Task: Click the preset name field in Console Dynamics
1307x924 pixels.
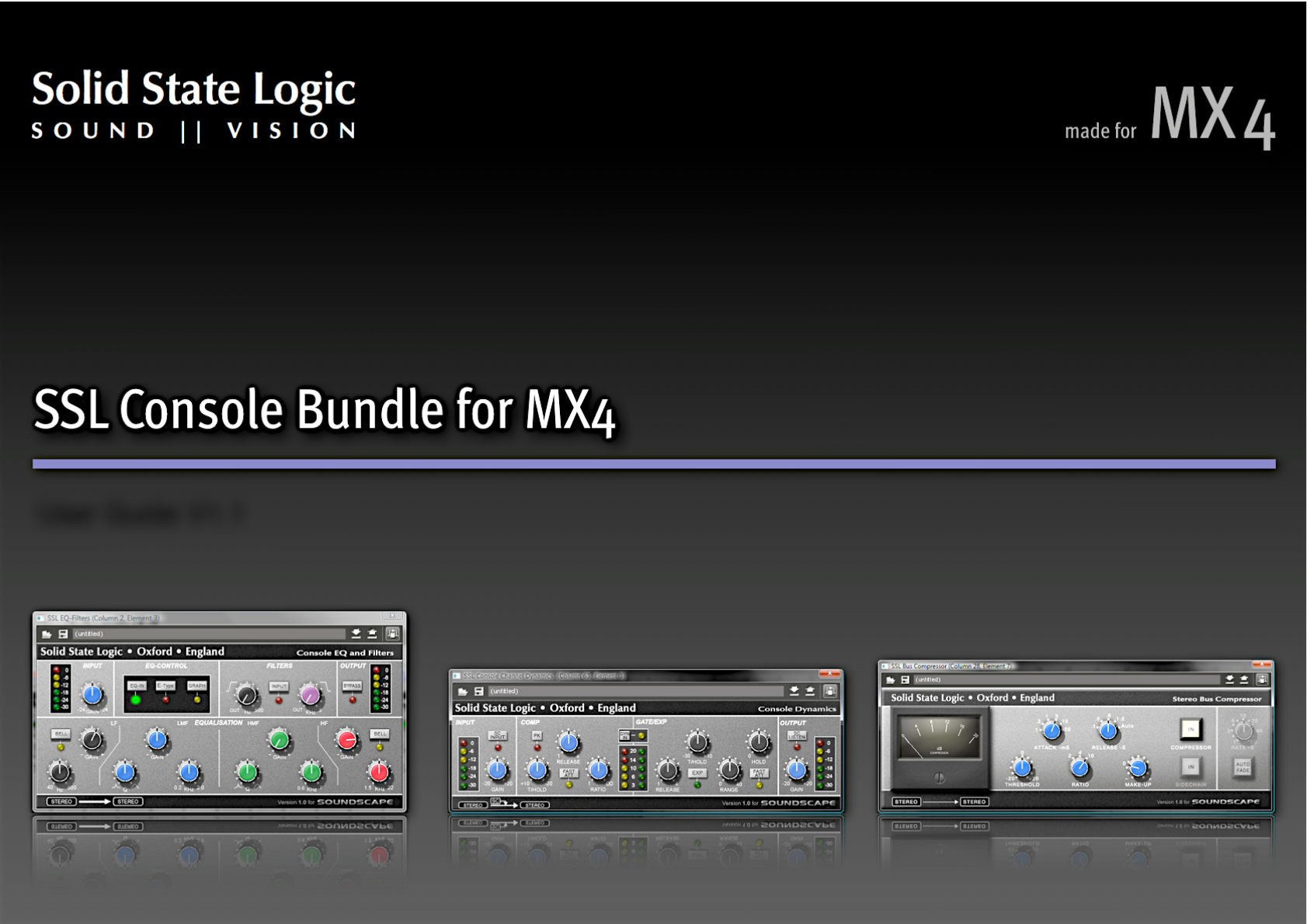Action: click(x=635, y=691)
